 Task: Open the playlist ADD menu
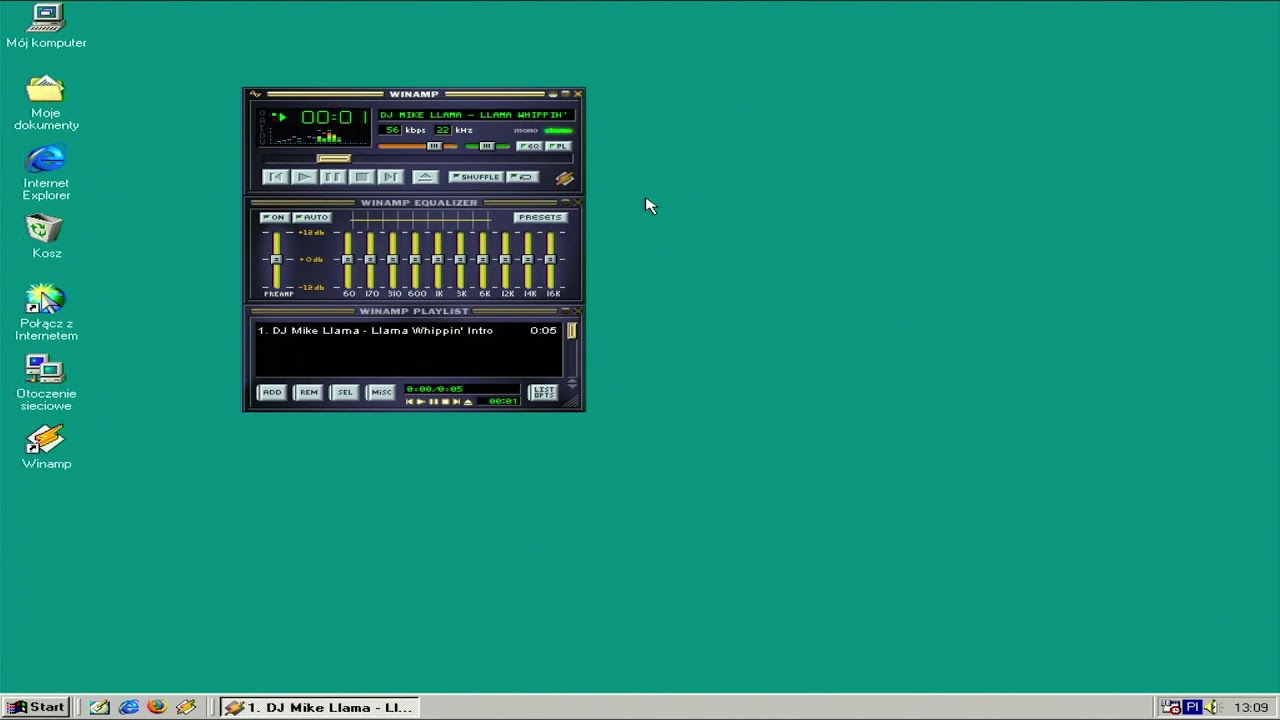272,392
